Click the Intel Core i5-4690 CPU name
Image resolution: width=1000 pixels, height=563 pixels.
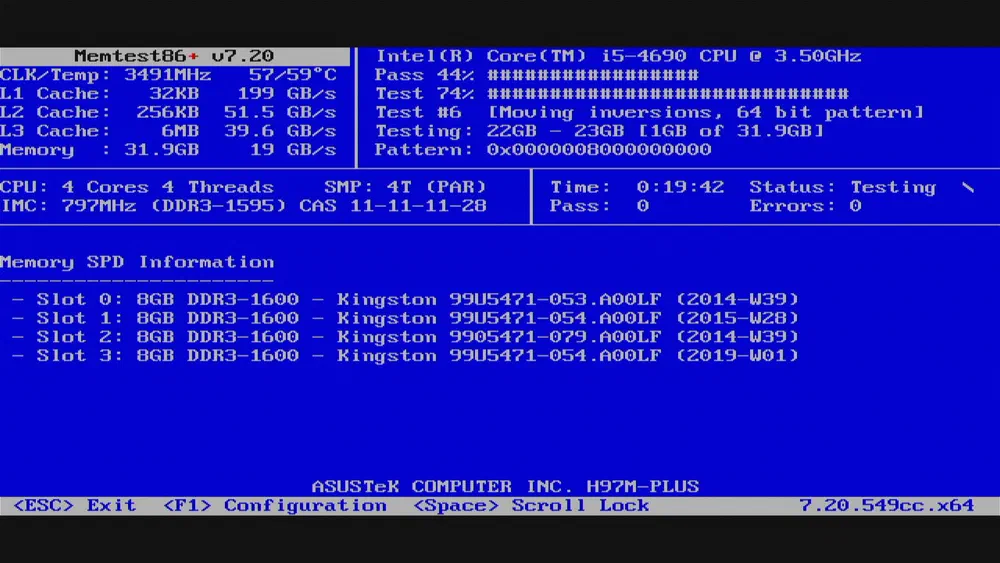618,56
